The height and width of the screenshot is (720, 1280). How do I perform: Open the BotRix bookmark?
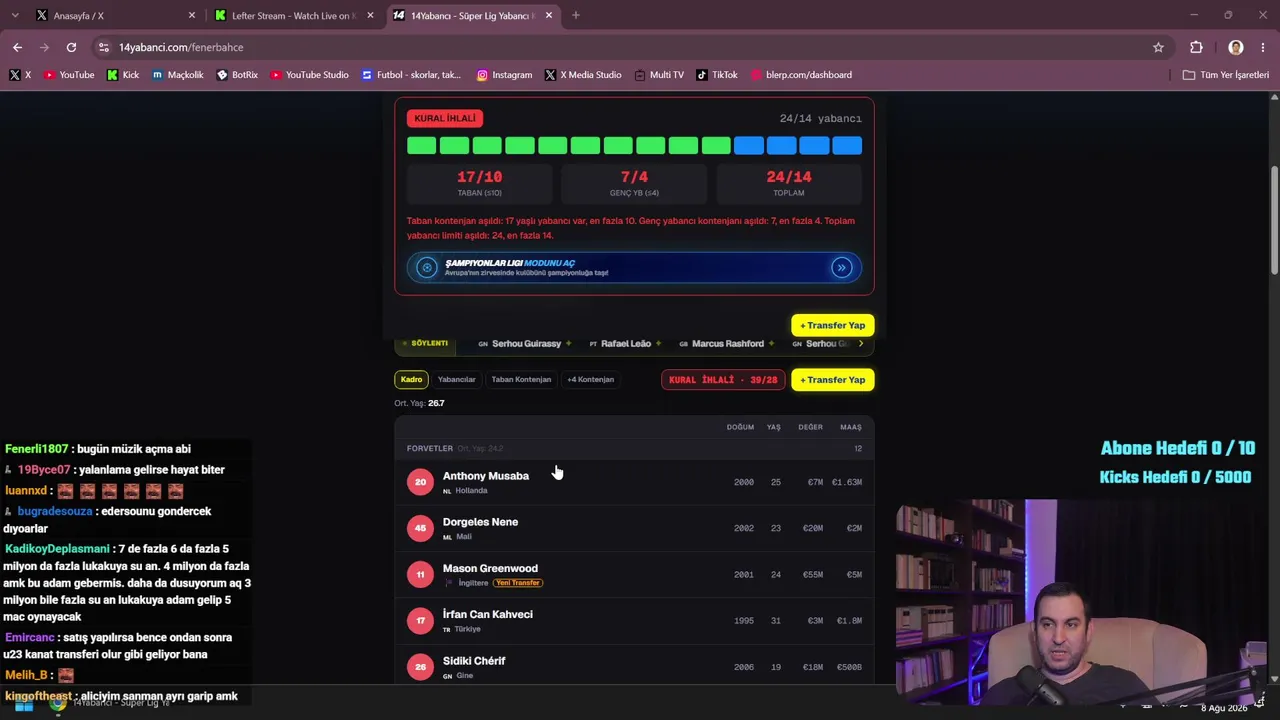pos(237,75)
